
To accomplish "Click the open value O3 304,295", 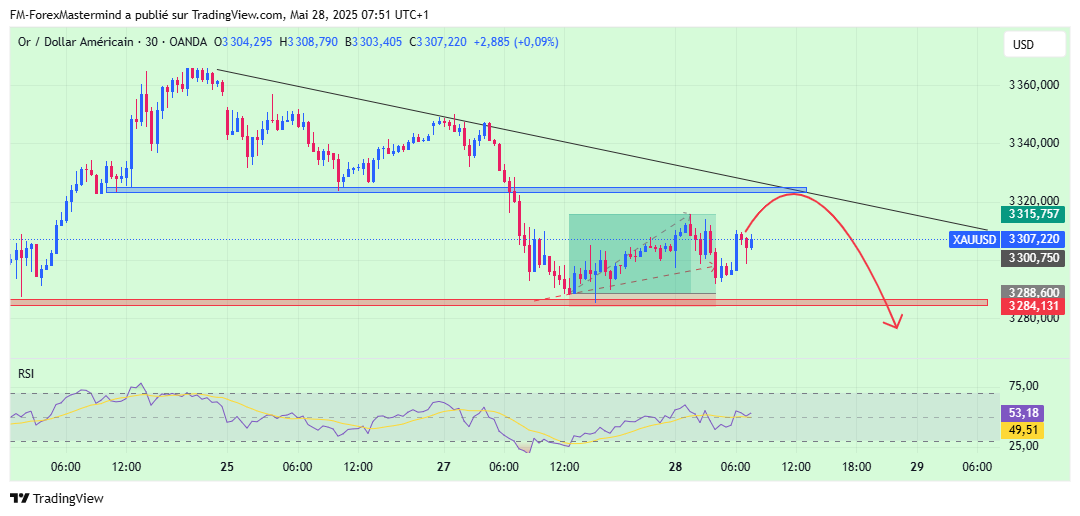I will pos(244,42).
